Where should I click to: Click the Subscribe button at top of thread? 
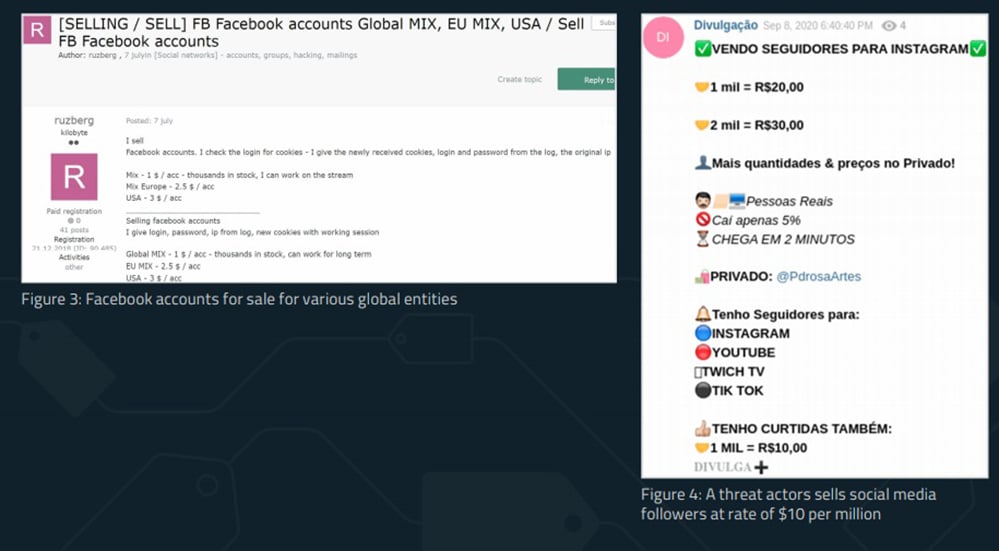603,23
